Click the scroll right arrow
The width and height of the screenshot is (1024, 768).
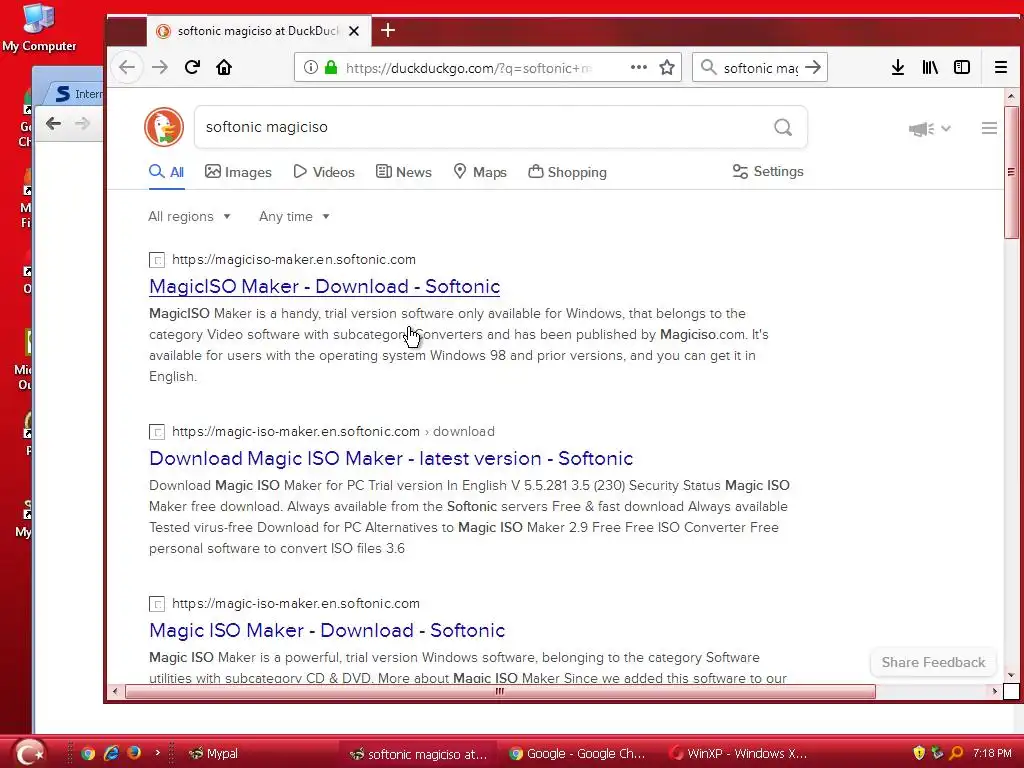(x=995, y=691)
